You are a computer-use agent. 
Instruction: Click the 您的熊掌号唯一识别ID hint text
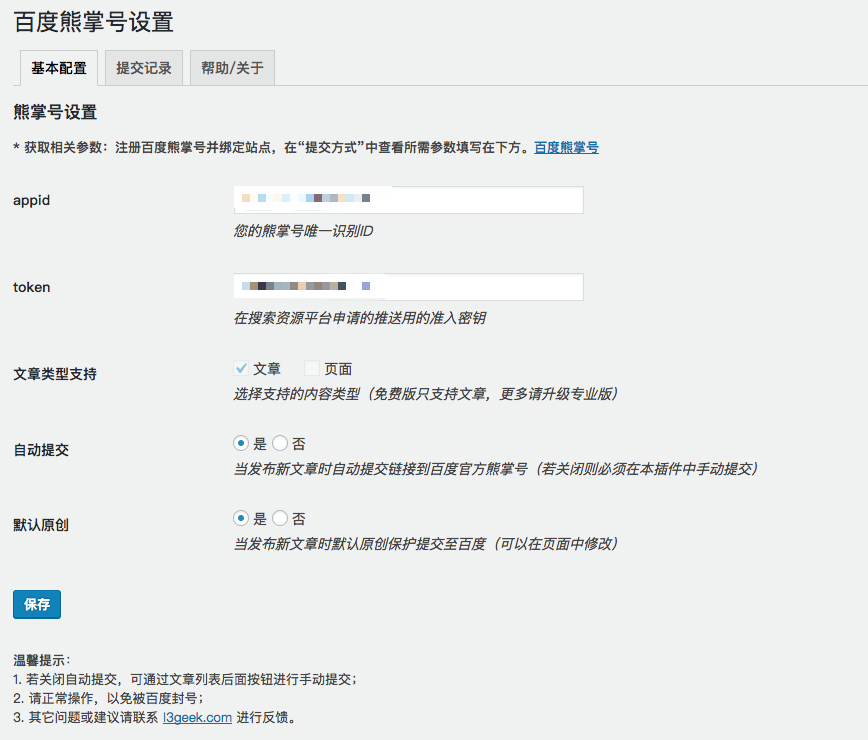click(x=303, y=231)
